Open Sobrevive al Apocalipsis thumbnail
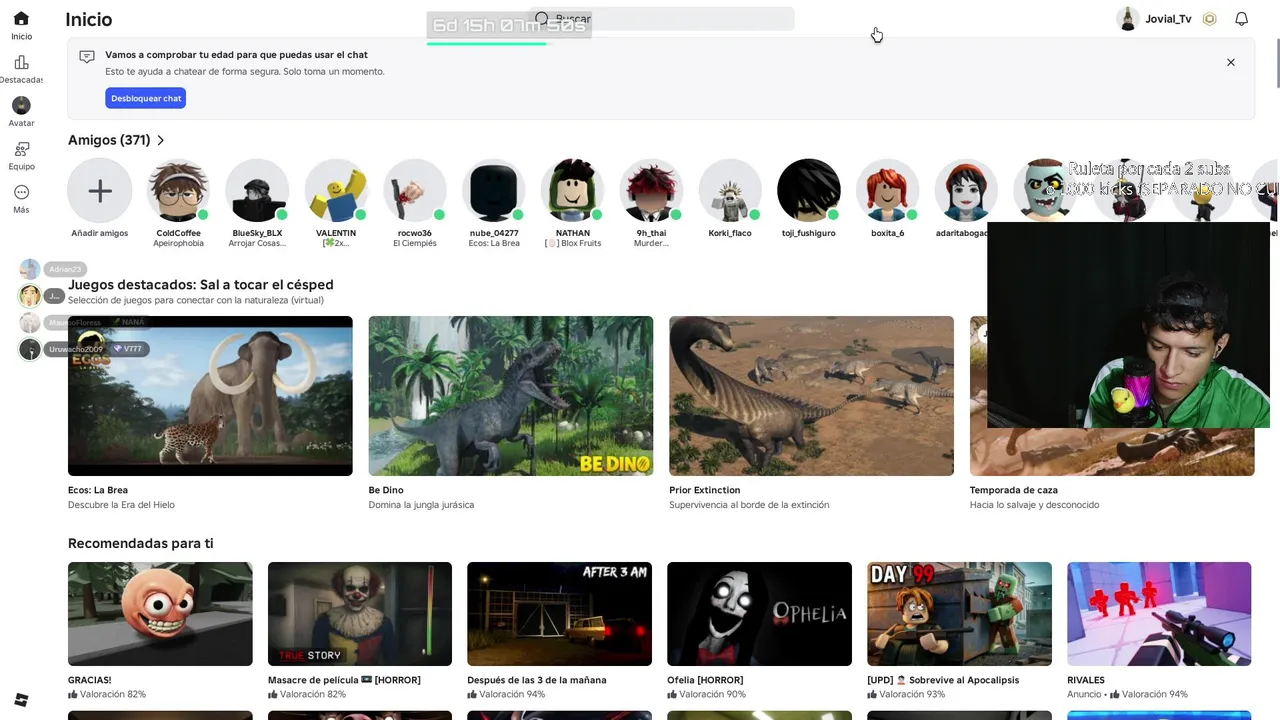This screenshot has width=1280, height=720. pos(959,614)
